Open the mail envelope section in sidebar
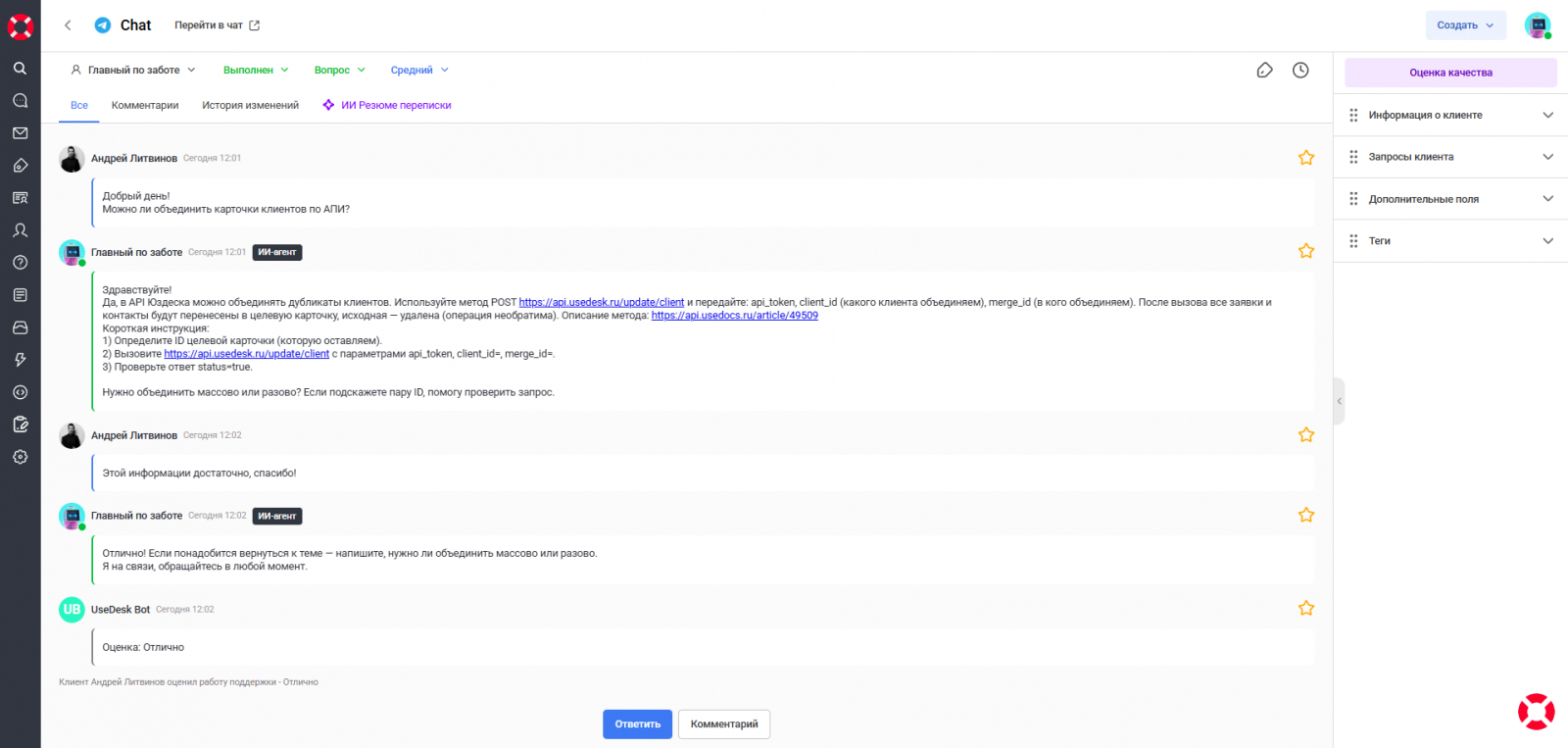Image resolution: width=1568 pixels, height=748 pixels. coord(20,133)
